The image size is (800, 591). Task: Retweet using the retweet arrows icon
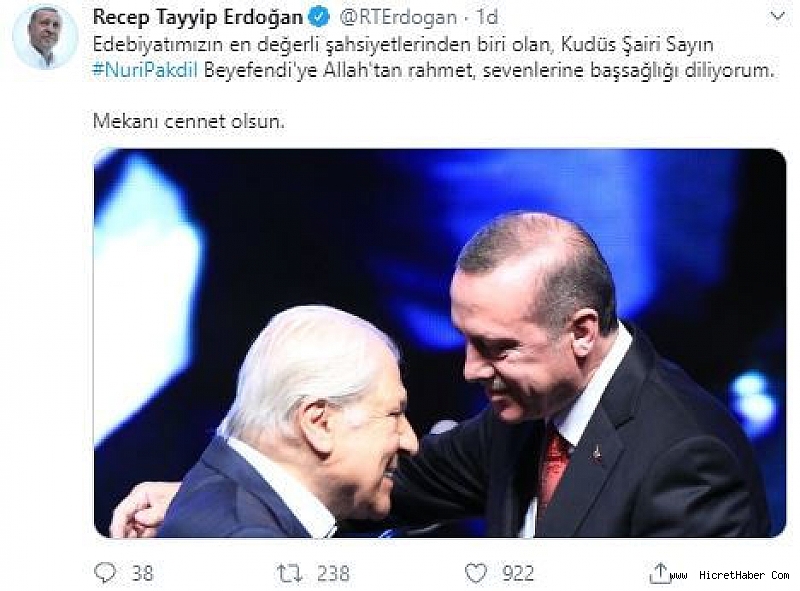coord(289,573)
